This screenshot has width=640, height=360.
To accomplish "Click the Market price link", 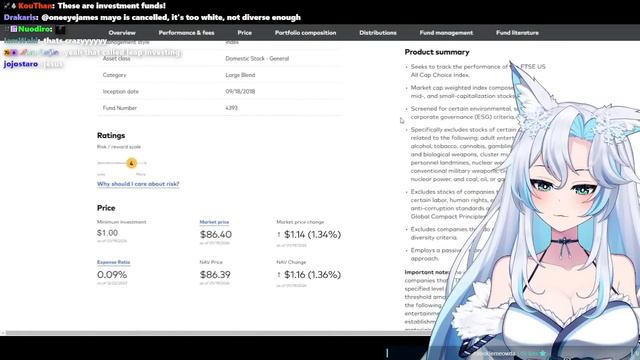I will (214, 222).
